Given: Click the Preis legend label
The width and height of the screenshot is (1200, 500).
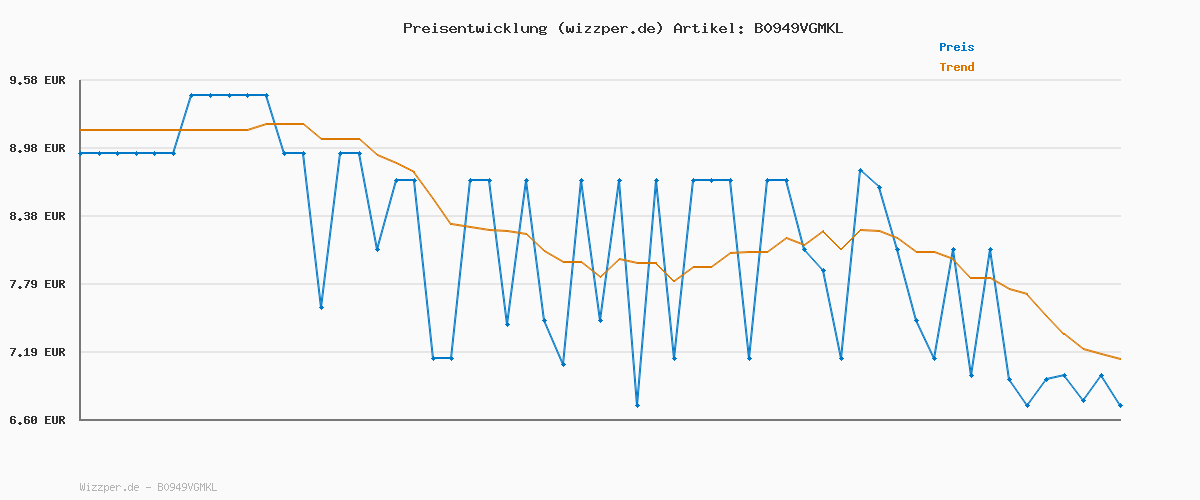Looking at the screenshot, I should pyautogui.click(x=956, y=47).
